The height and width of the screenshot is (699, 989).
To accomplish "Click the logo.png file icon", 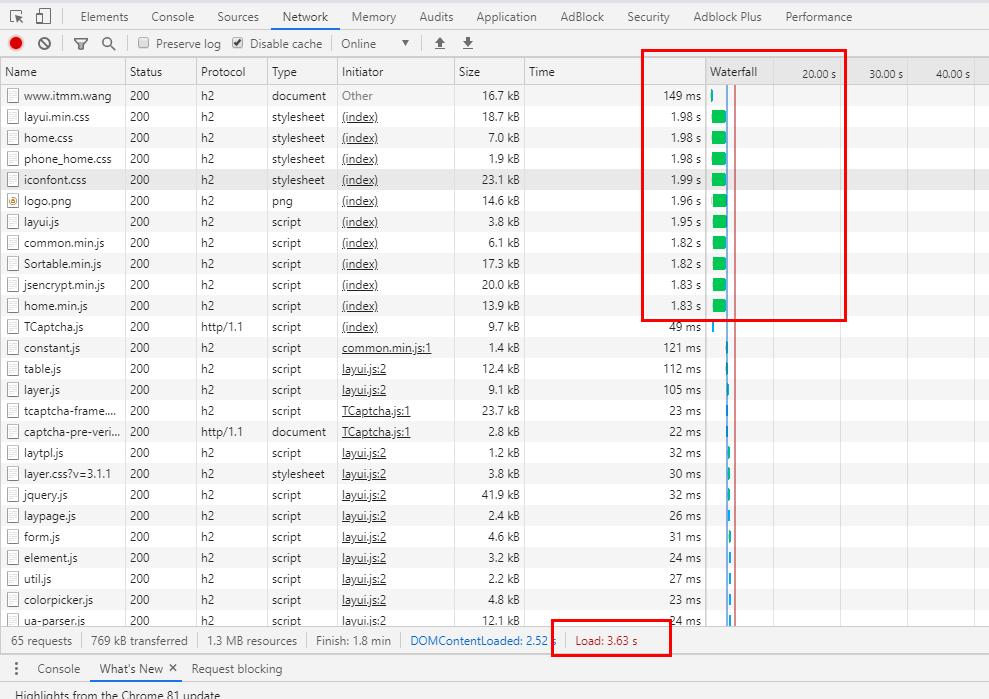I will pyautogui.click(x=13, y=201).
